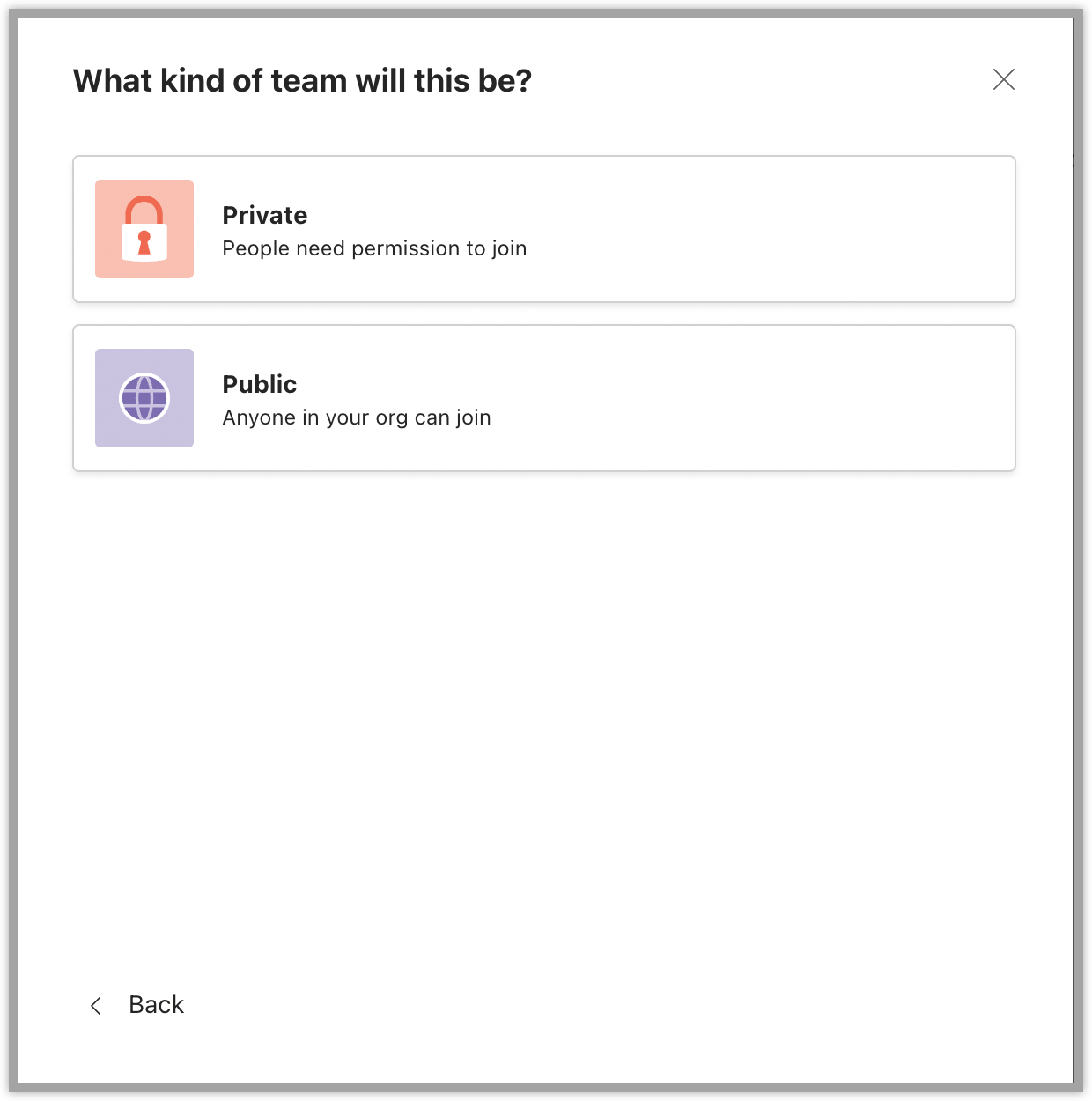Choose the Private team option card
The width and height of the screenshot is (1092, 1101).
click(x=544, y=229)
